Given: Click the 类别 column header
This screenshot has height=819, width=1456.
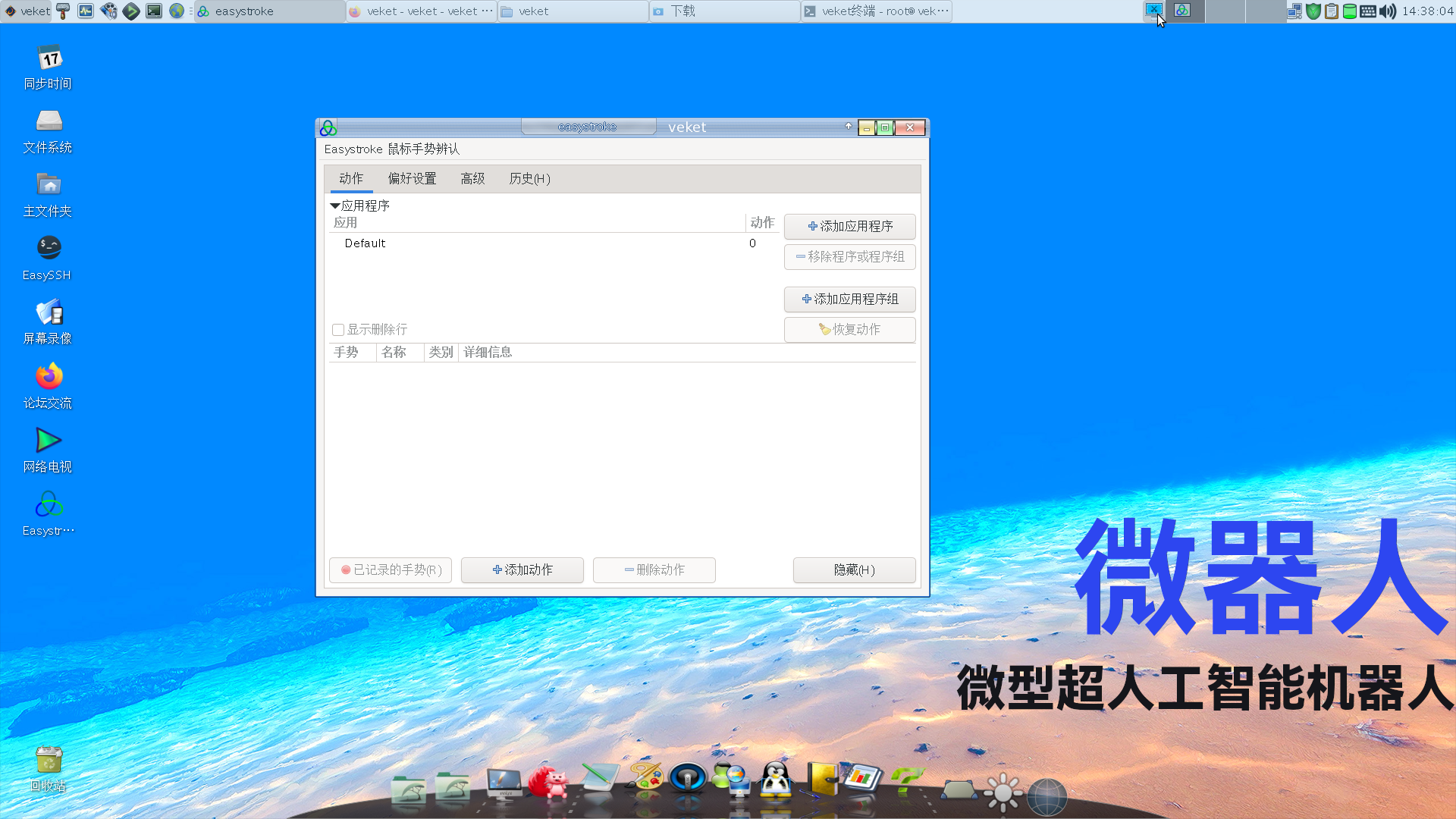Looking at the screenshot, I should coord(441,352).
